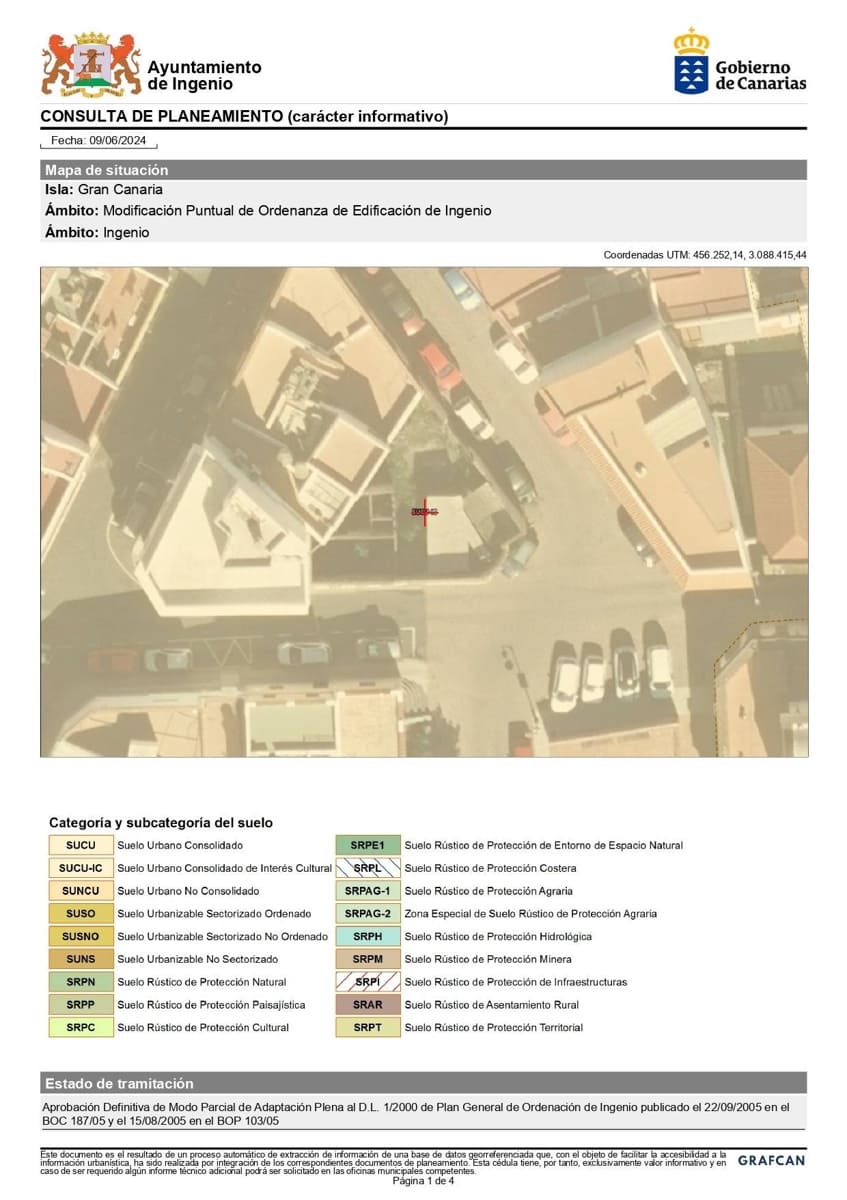Click the red crosshair marker on the map
Image resolution: width=847 pixels, height=1200 pixels.
(x=424, y=513)
